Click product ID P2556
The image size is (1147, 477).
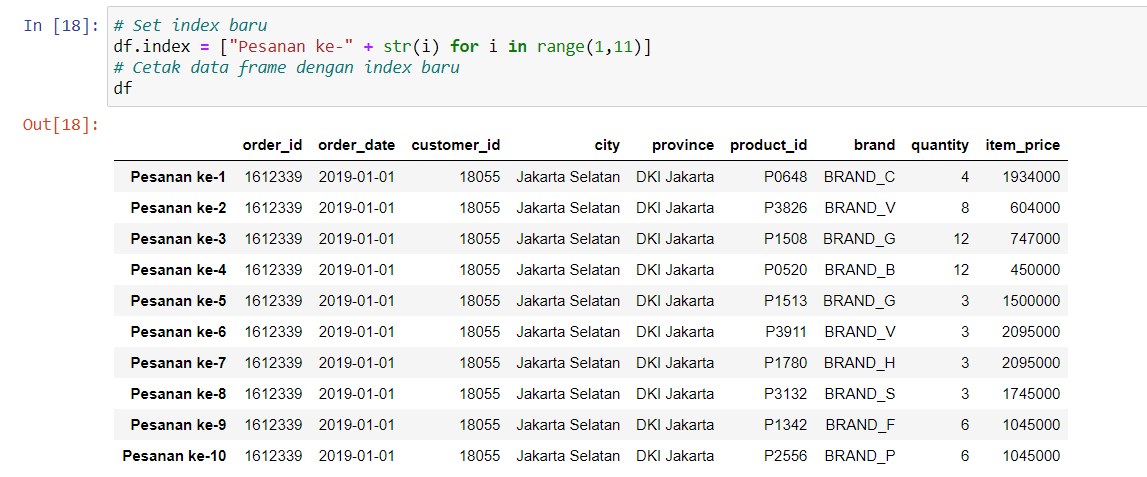(786, 456)
